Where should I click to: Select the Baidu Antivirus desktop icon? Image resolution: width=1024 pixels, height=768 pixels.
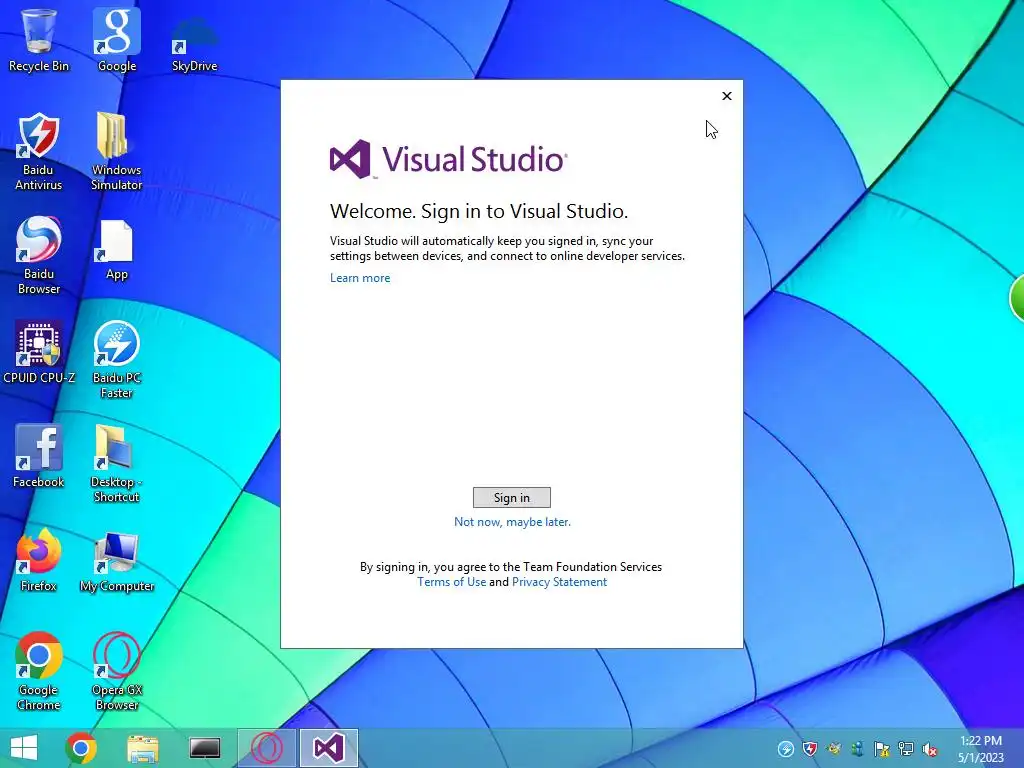click(39, 152)
